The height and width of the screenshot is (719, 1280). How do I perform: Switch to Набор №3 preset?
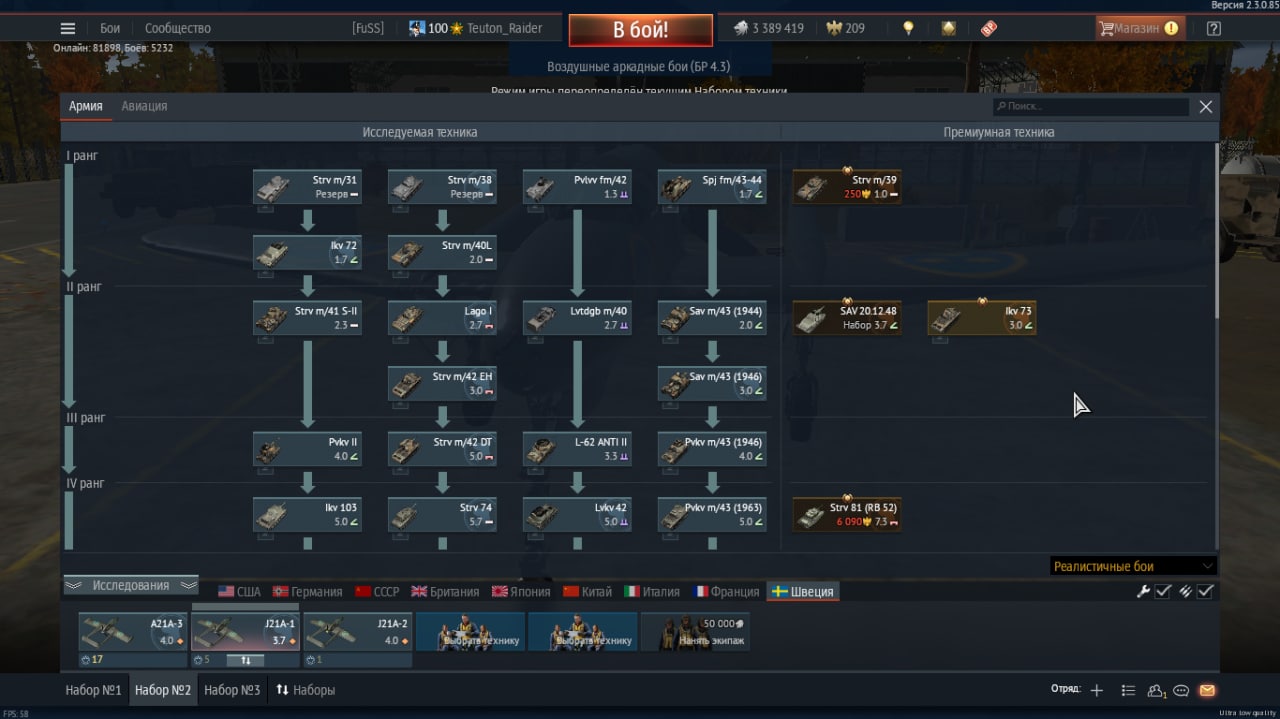232,690
